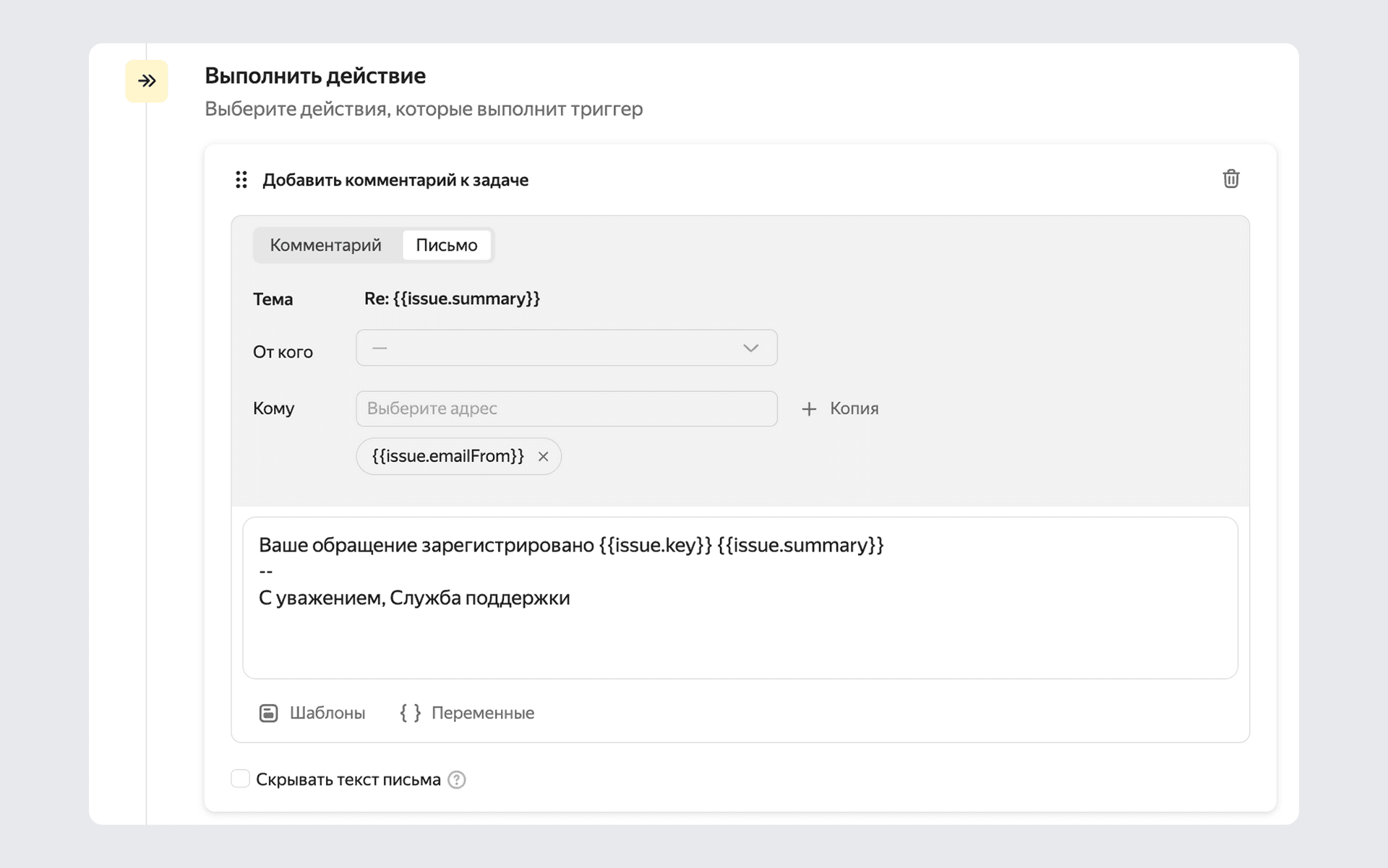
Task: Select the Письмо tab
Action: pos(446,245)
